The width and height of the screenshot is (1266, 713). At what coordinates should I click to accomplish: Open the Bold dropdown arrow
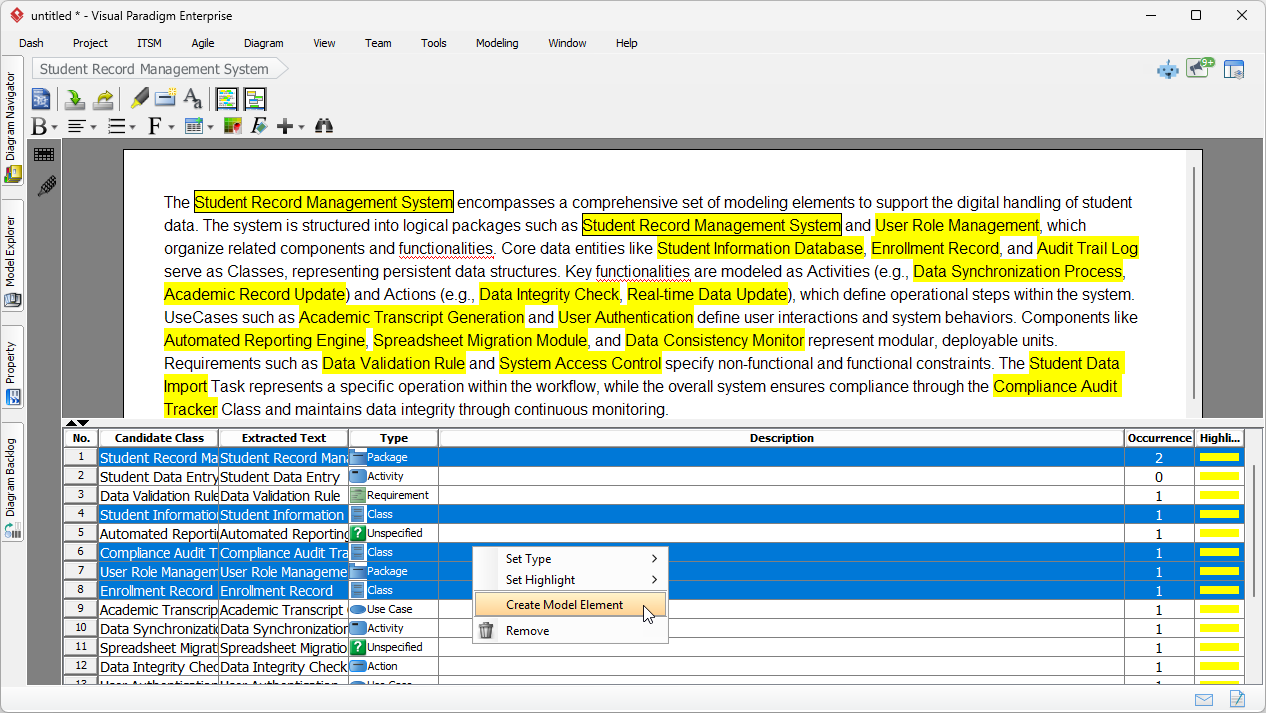(x=55, y=128)
